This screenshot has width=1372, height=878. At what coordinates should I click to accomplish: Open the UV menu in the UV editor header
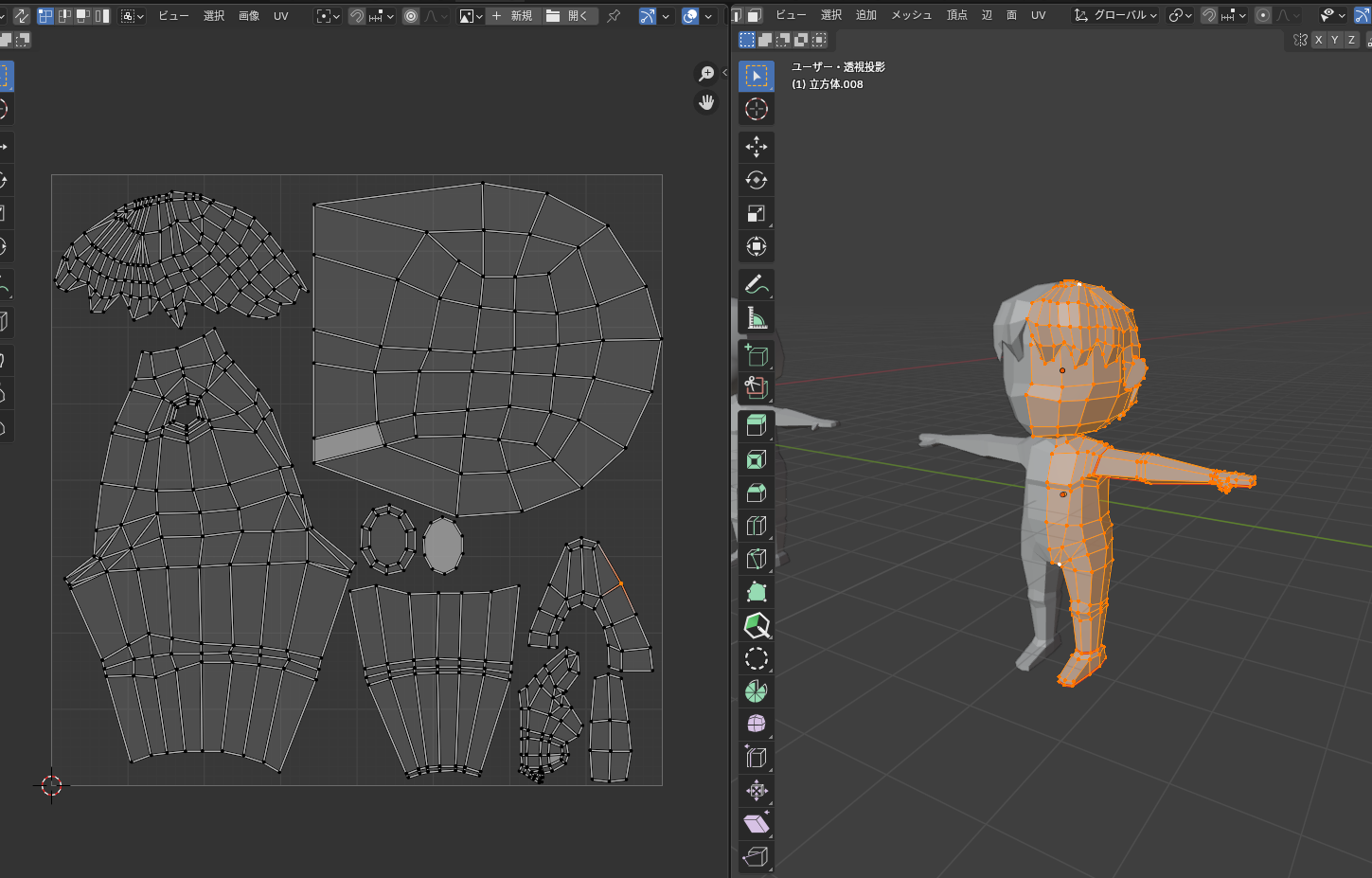[280, 16]
